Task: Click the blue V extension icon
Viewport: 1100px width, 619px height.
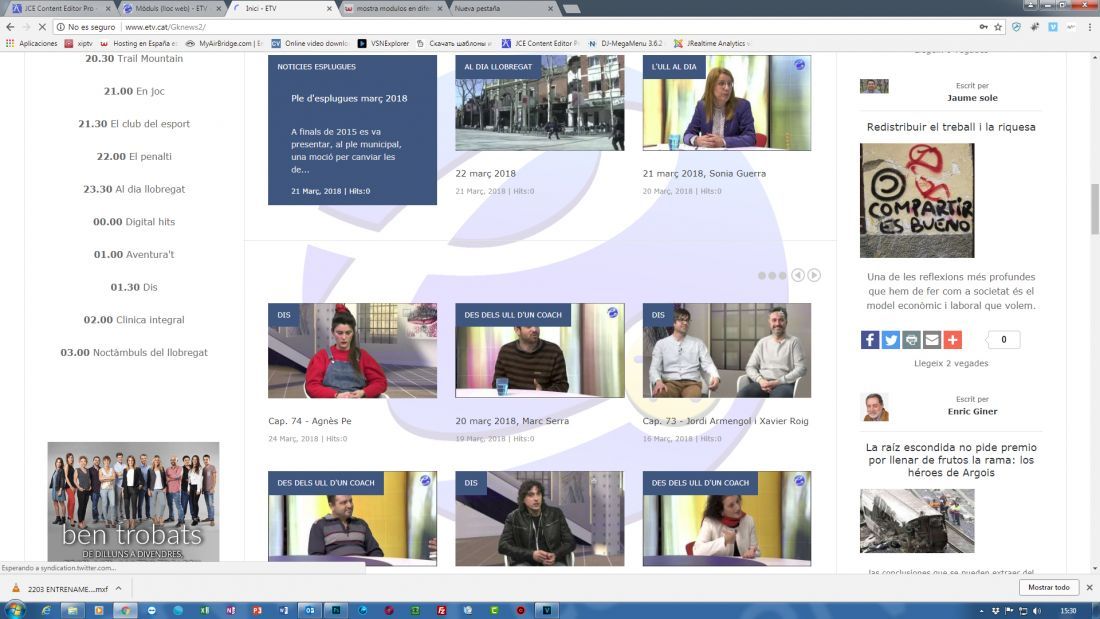Action: (x=1053, y=27)
